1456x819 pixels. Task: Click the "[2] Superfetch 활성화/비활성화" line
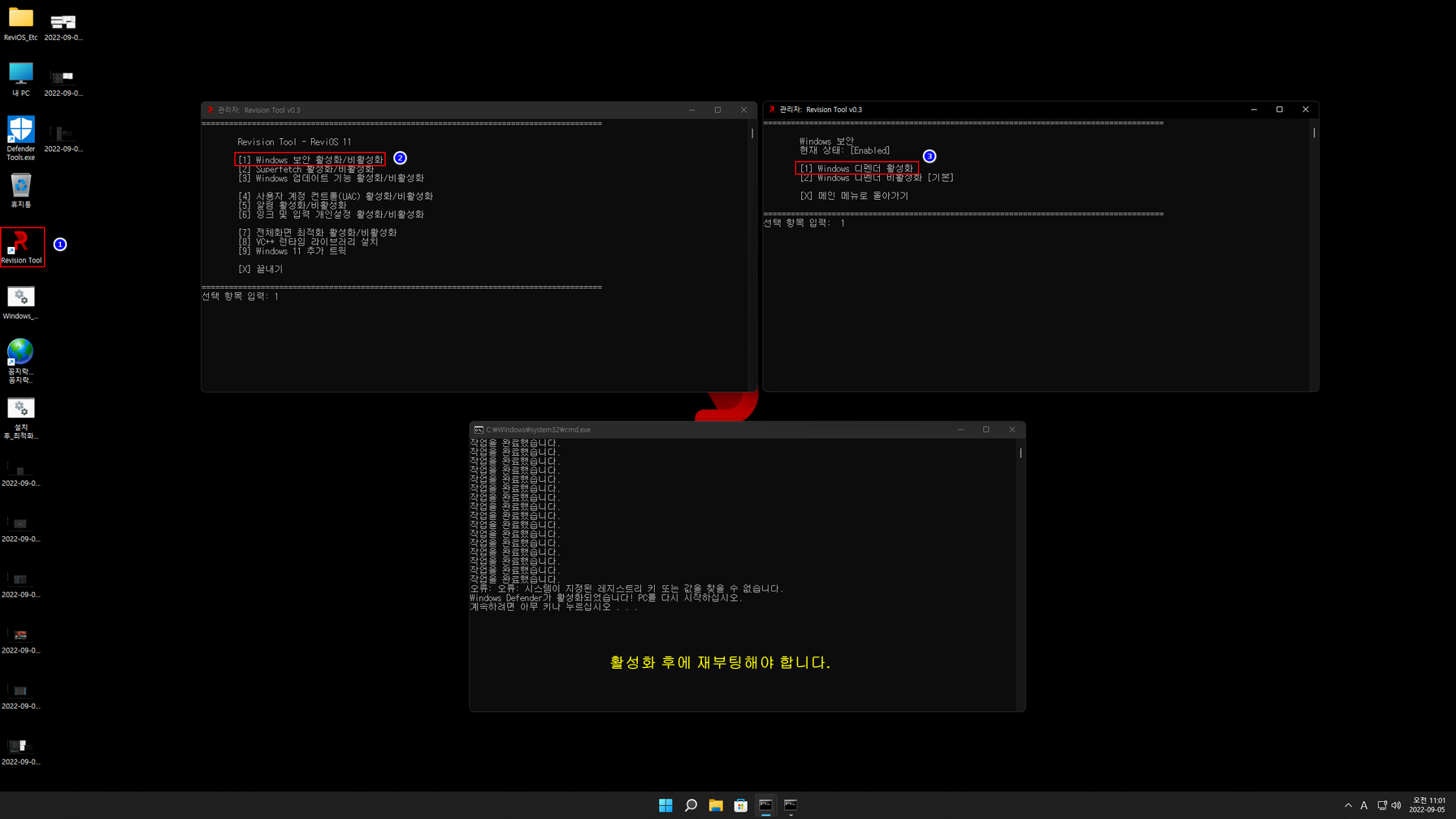tap(306, 169)
